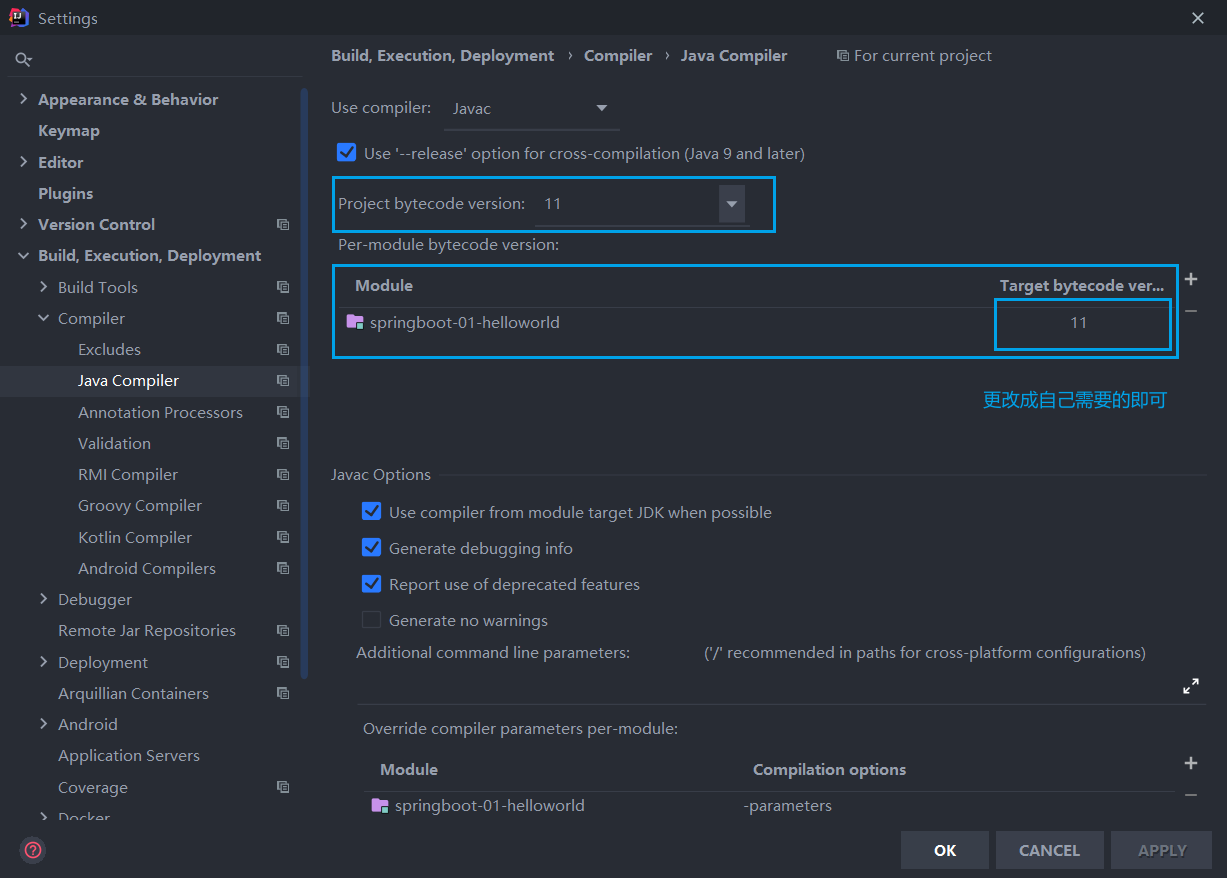Click the settings search magnifier icon
Image resolution: width=1227 pixels, height=878 pixels.
[24, 60]
